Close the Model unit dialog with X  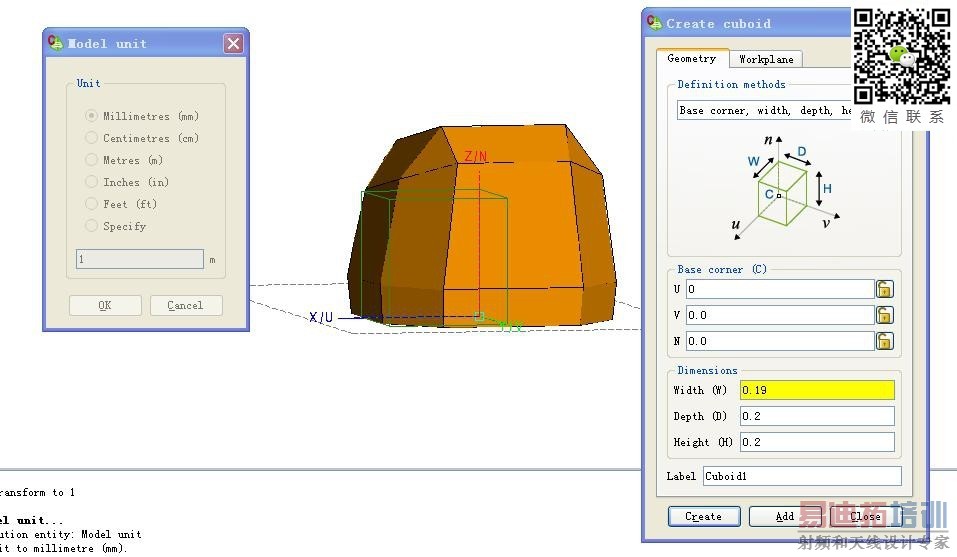233,43
